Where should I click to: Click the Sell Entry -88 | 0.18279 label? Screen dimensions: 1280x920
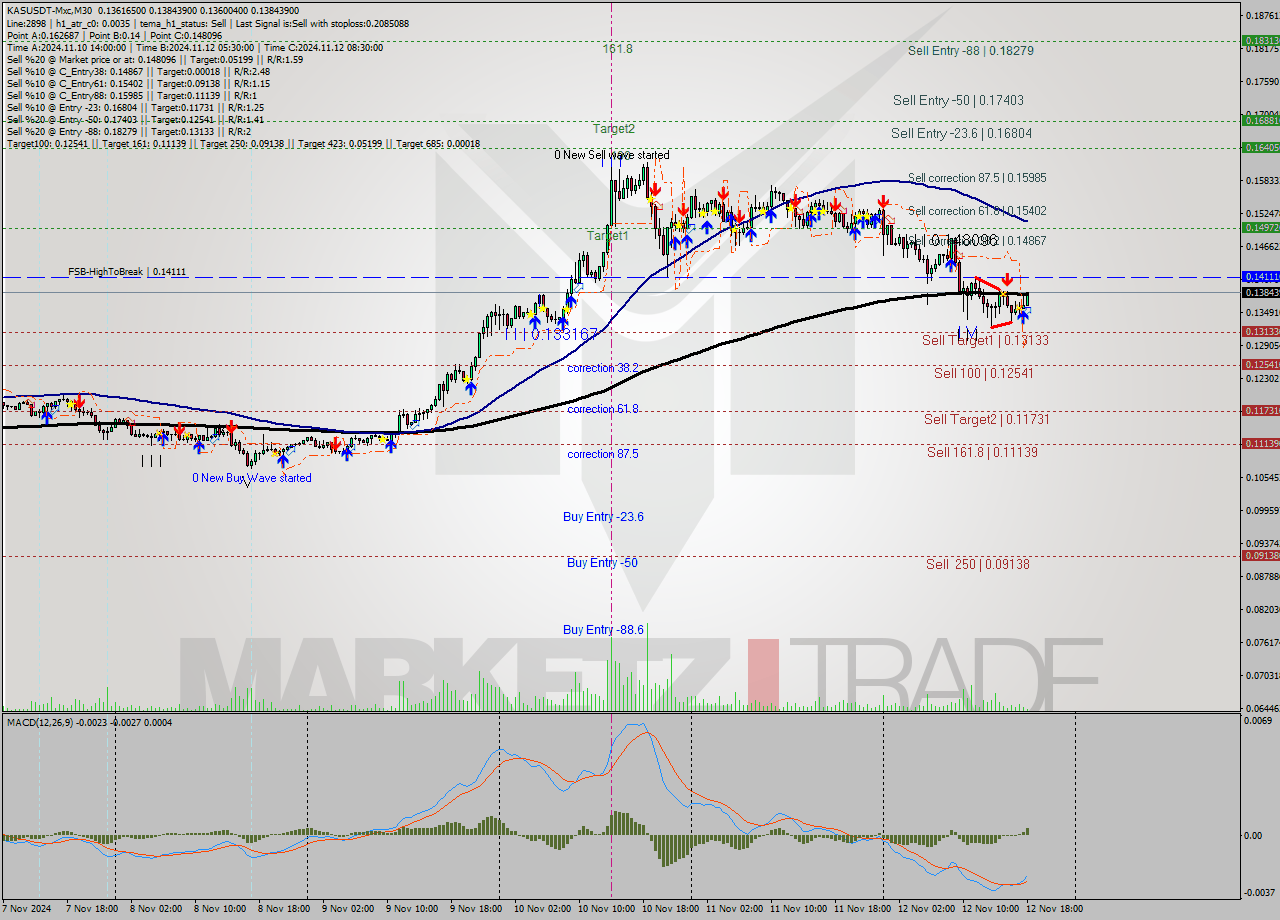tap(970, 50)
